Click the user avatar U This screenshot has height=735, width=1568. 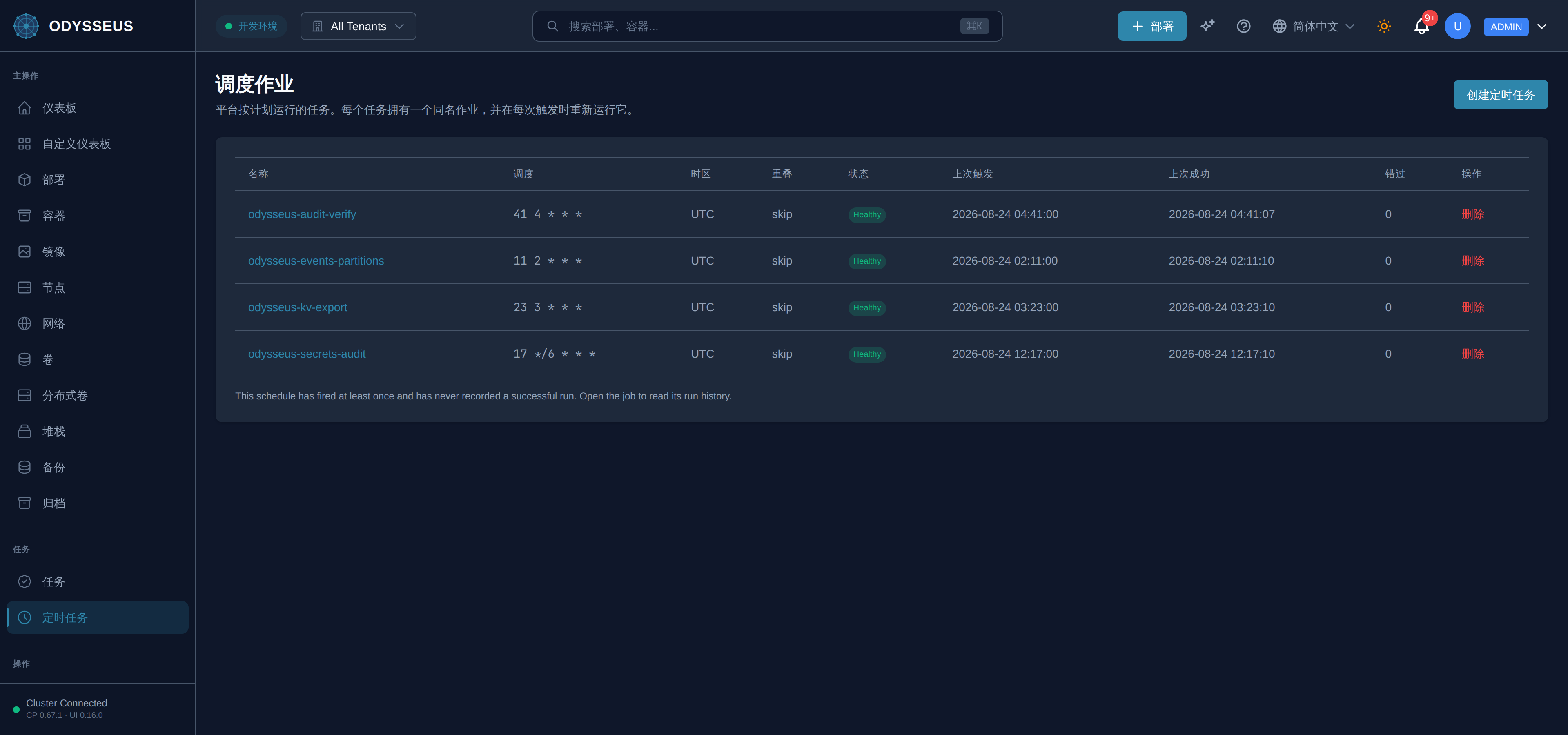[x=1457, y=26]
